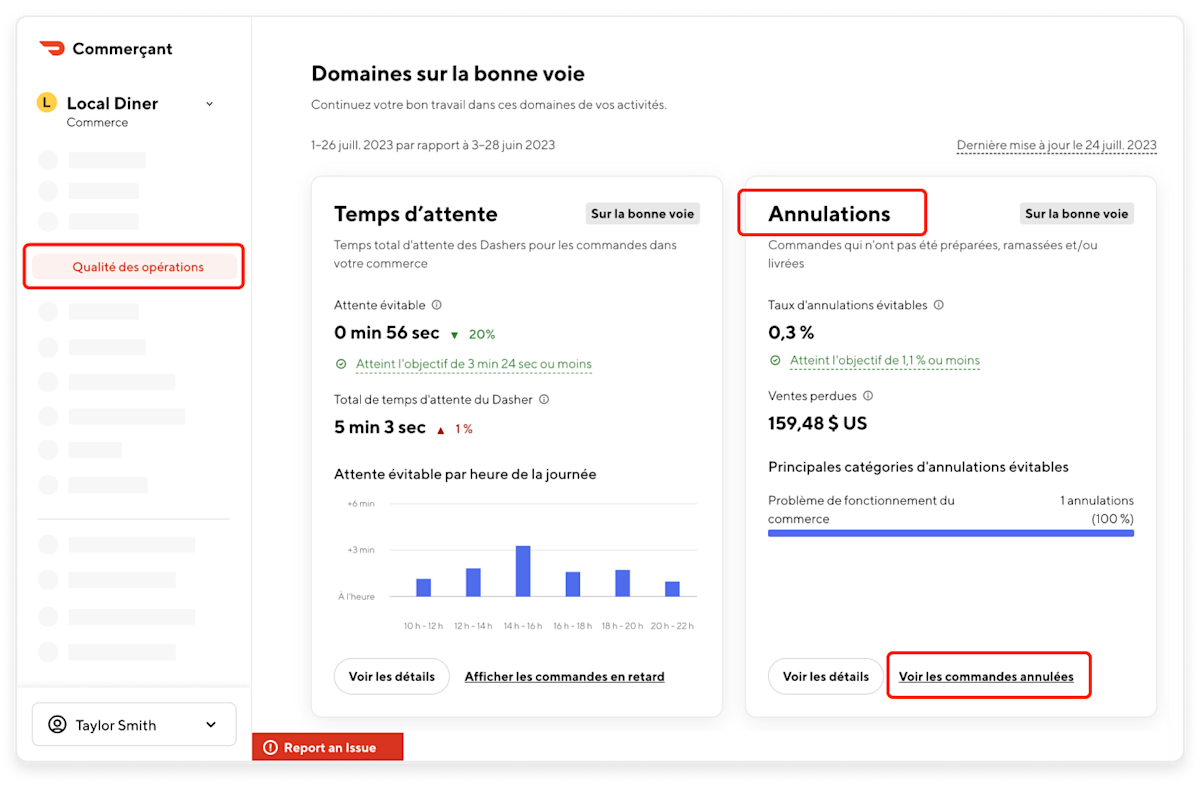Click info icon next to Ventes perdues
Viewport: 1200px width, 795px height.
(x=868, y=396)
